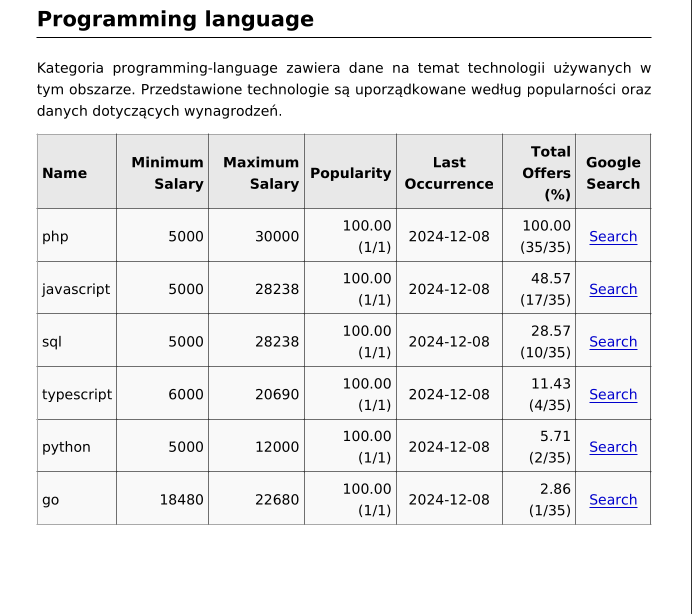Select the php name cell
Image resolution: width=692 pixels, height=614 pixels.
[55, 236]
